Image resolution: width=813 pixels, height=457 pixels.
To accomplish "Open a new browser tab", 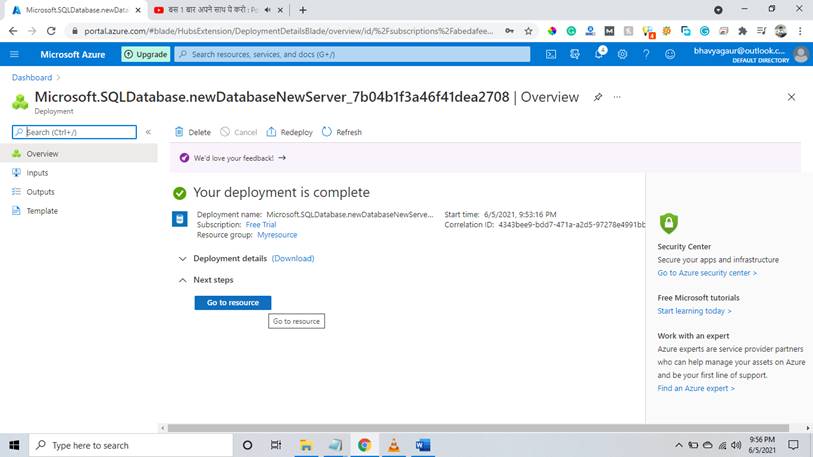I will click(303, 10).
